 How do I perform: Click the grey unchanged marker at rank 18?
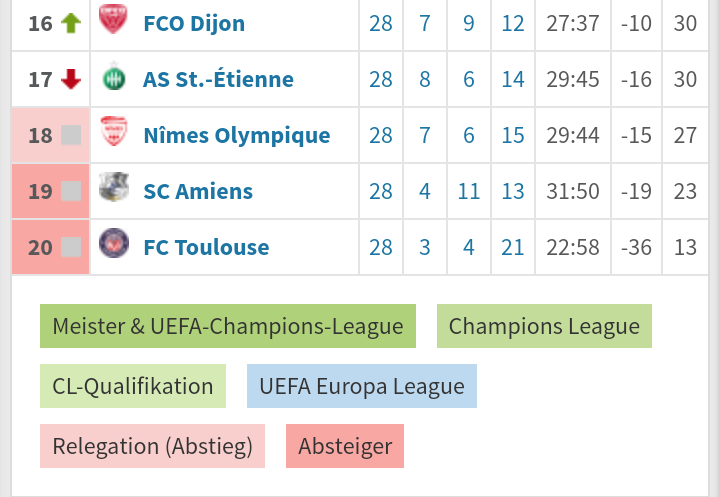coord(71,135)
